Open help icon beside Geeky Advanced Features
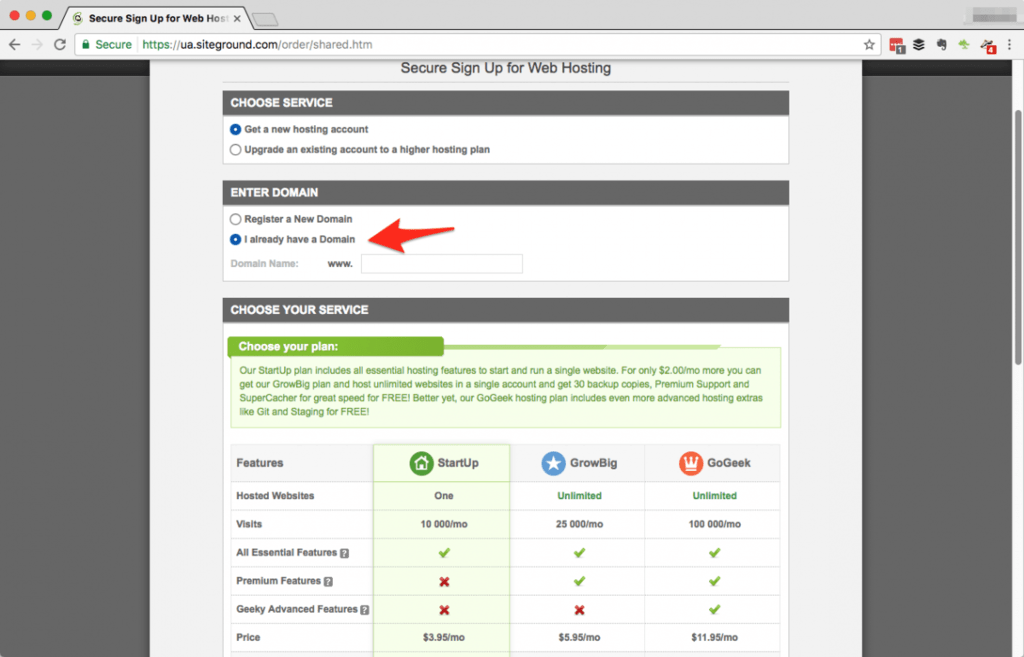Screen dimensions: 1024x657 pos(364,610)
